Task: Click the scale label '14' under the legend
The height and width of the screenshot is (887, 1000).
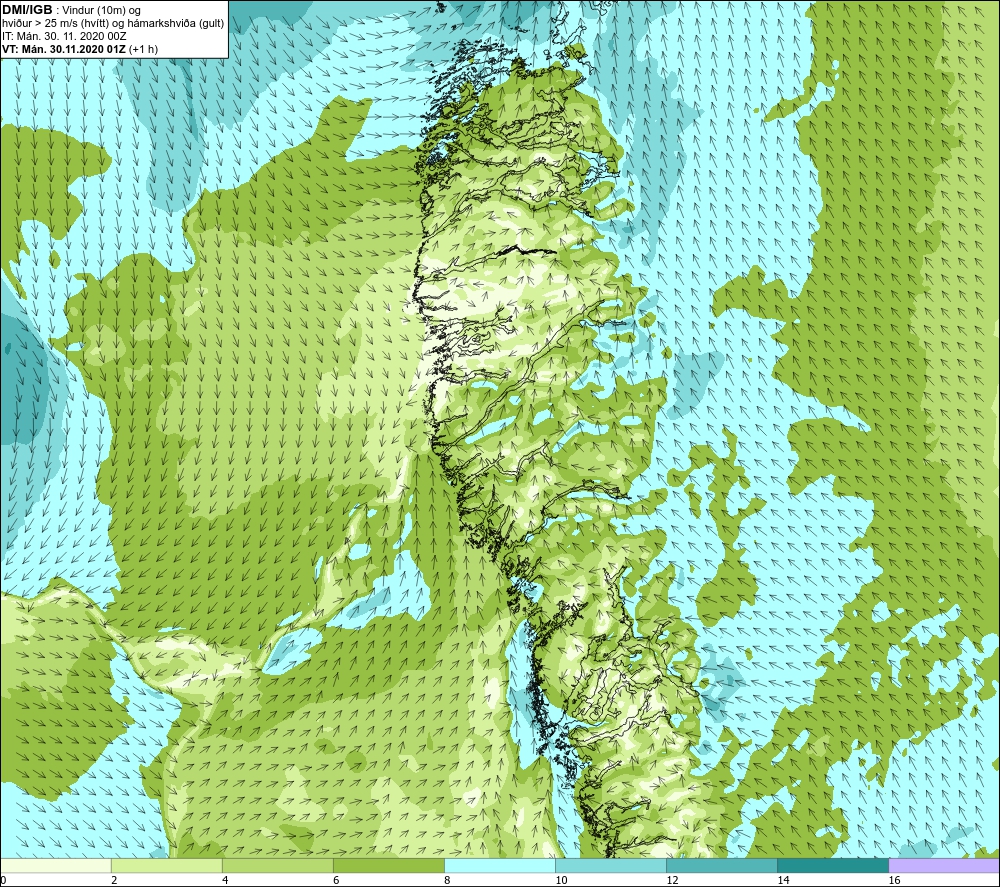Action: tap(783, 881)
